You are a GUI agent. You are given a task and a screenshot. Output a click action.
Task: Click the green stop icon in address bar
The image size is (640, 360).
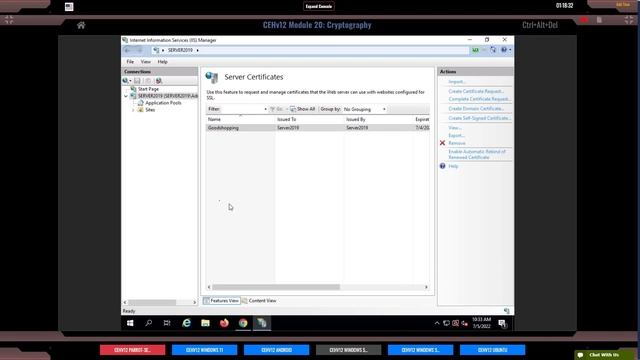pyautogui.click(x=476, y=50)
